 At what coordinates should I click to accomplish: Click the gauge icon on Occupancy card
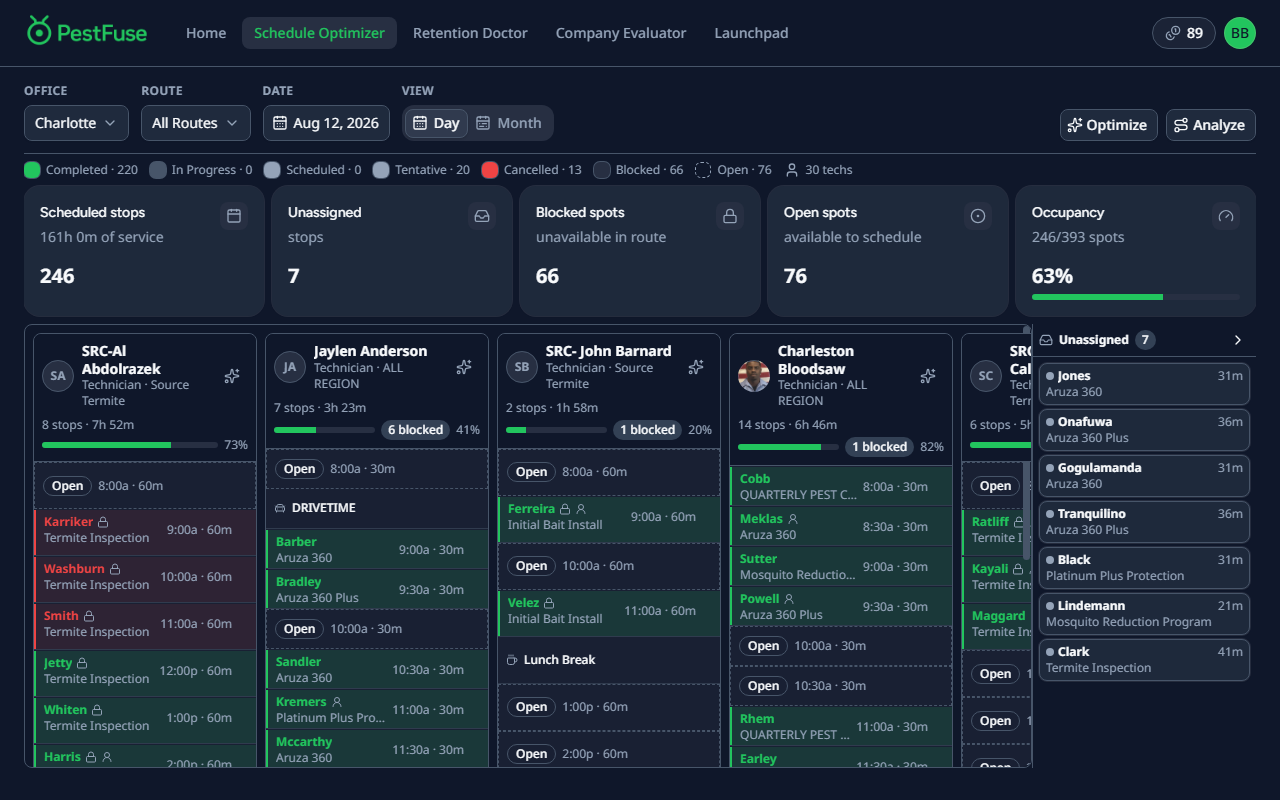(1226, 215)
